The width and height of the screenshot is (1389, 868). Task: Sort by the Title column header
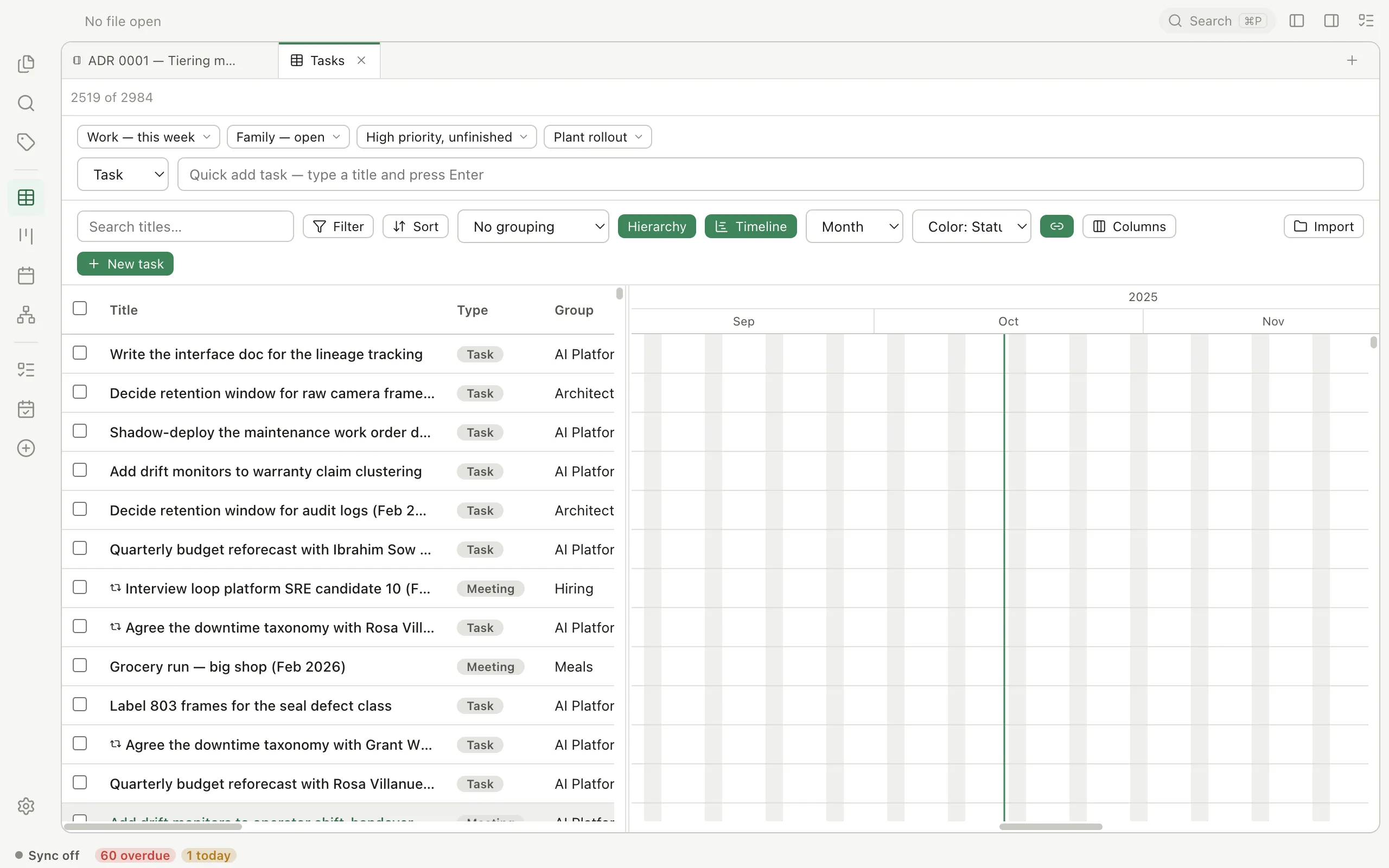[x=123, y=310]
